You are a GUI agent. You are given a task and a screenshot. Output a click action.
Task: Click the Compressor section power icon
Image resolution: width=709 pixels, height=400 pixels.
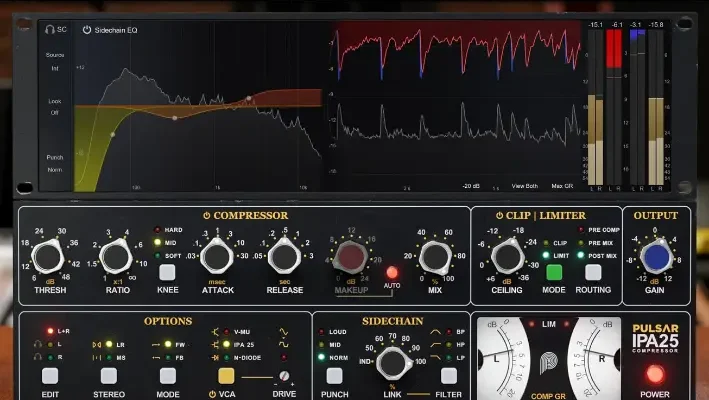(206, 215)
